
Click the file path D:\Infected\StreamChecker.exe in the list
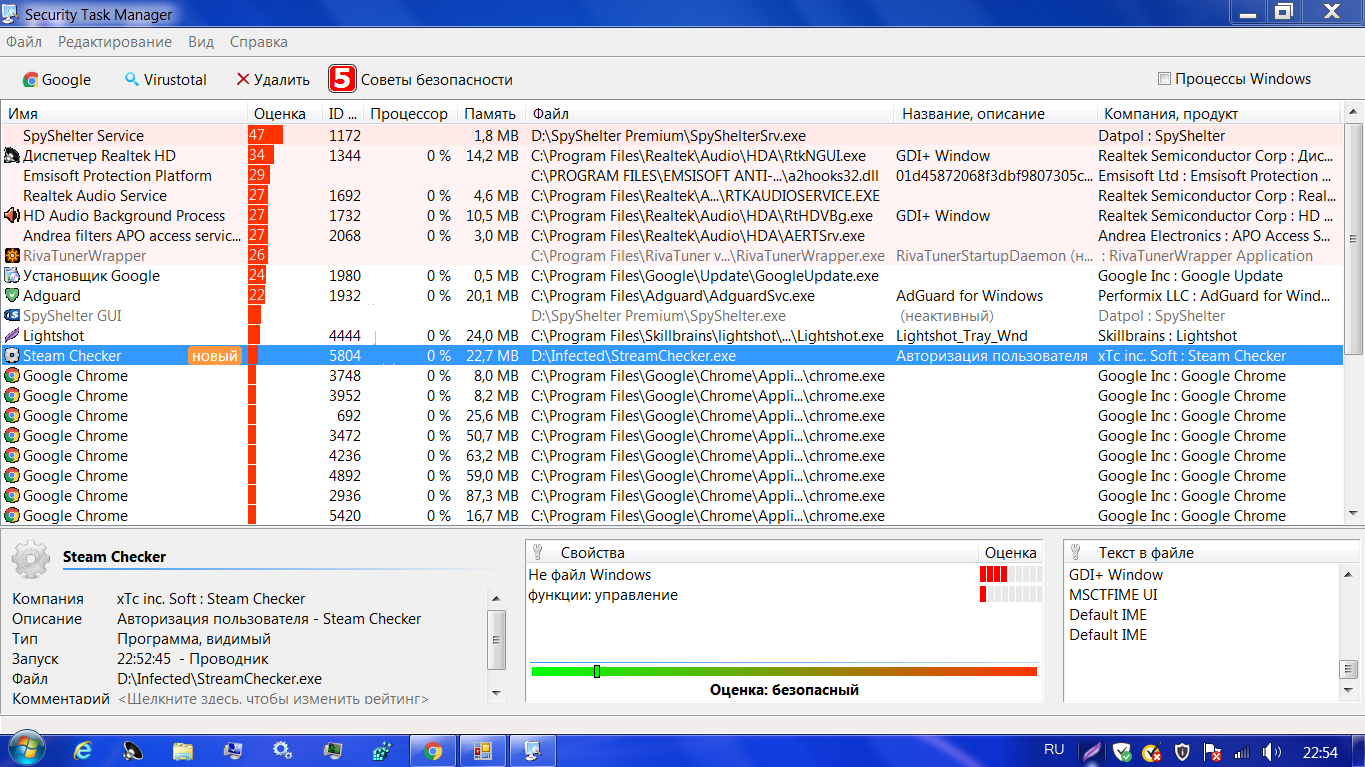pyautogui.click(x=633, y=356)
